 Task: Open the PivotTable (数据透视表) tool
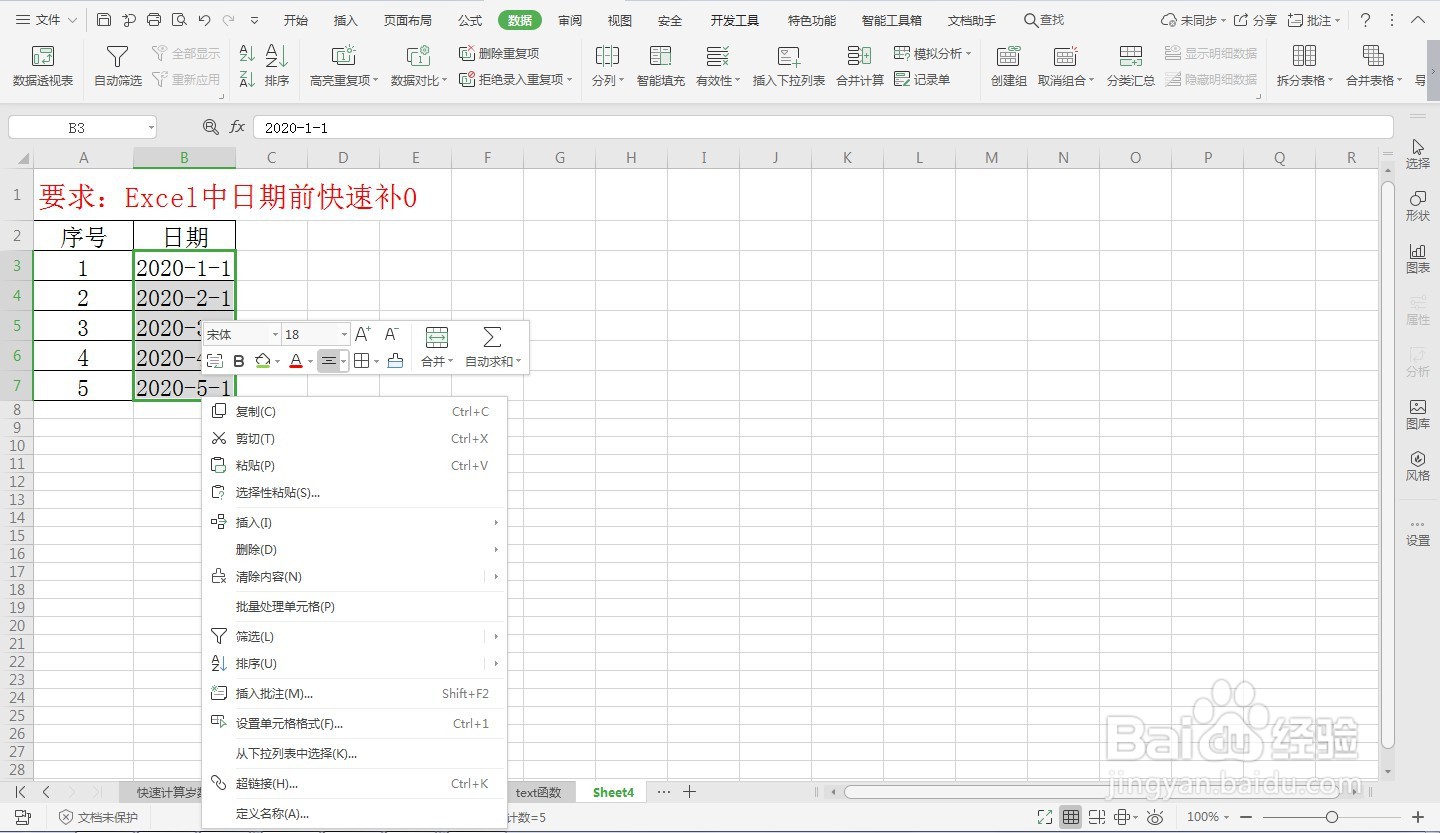(x=43, y=66)
